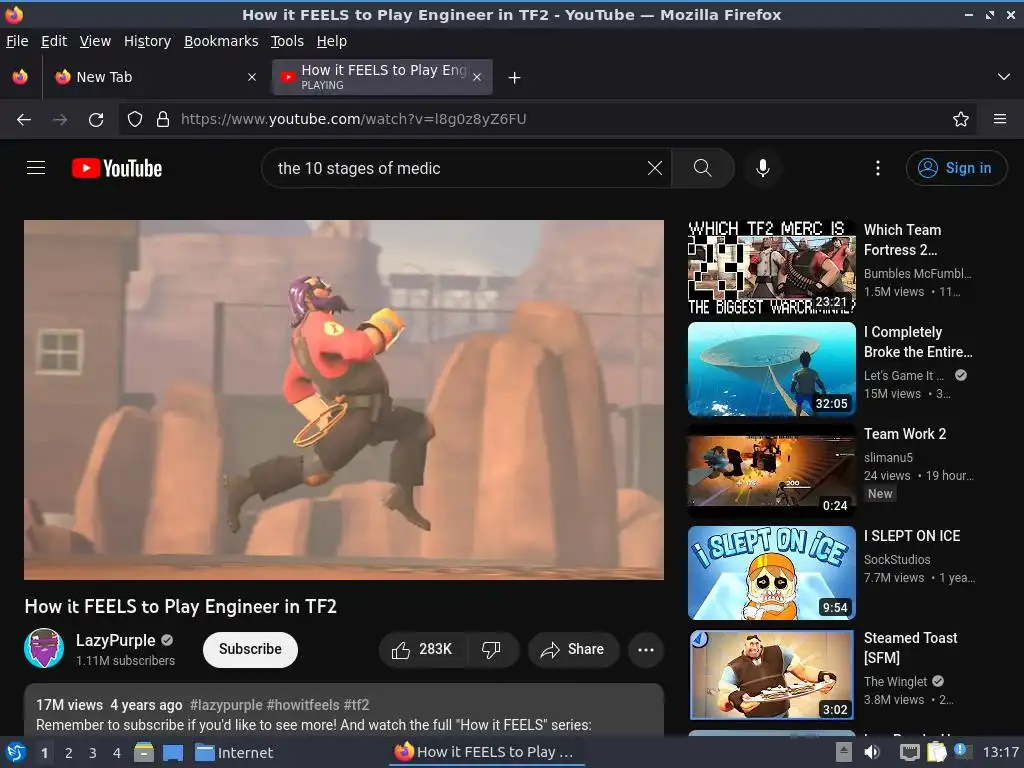Screen dimensions: 1024x768
Task: Click the Sign in button
Action: (x=956, y=168)
